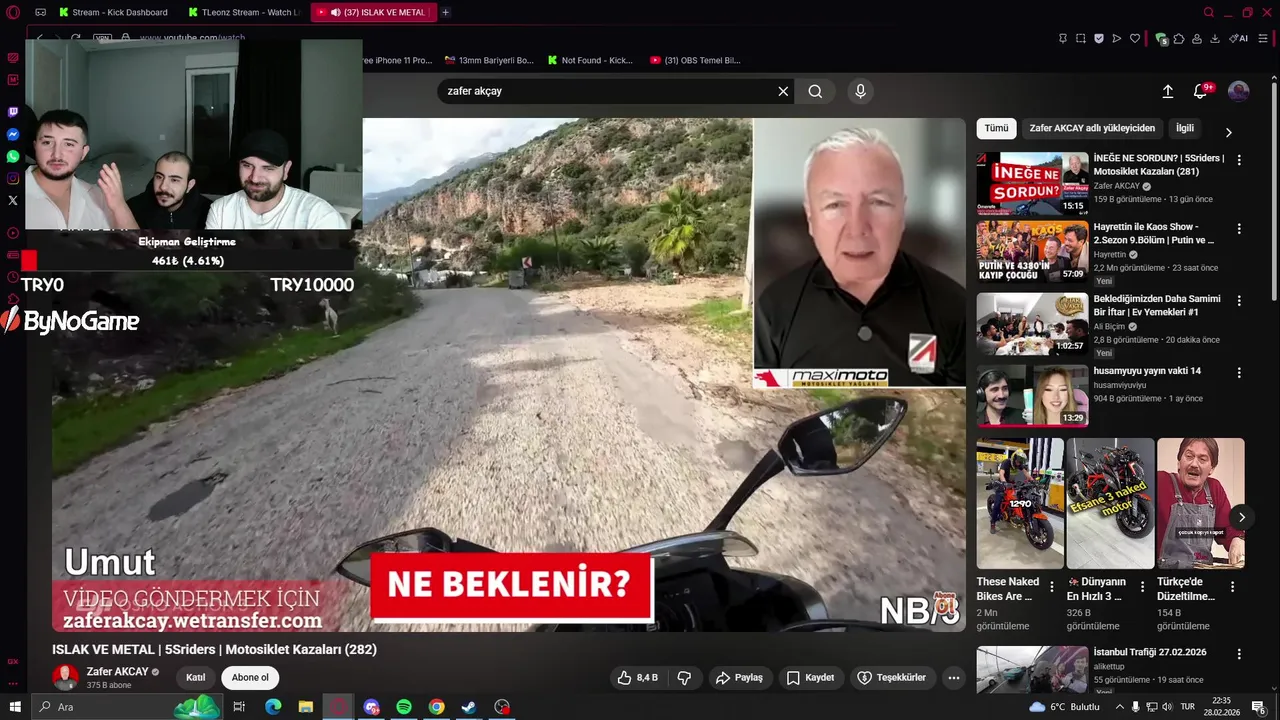Open the YouTube create/upload icon

click(x=1167, y=91)
